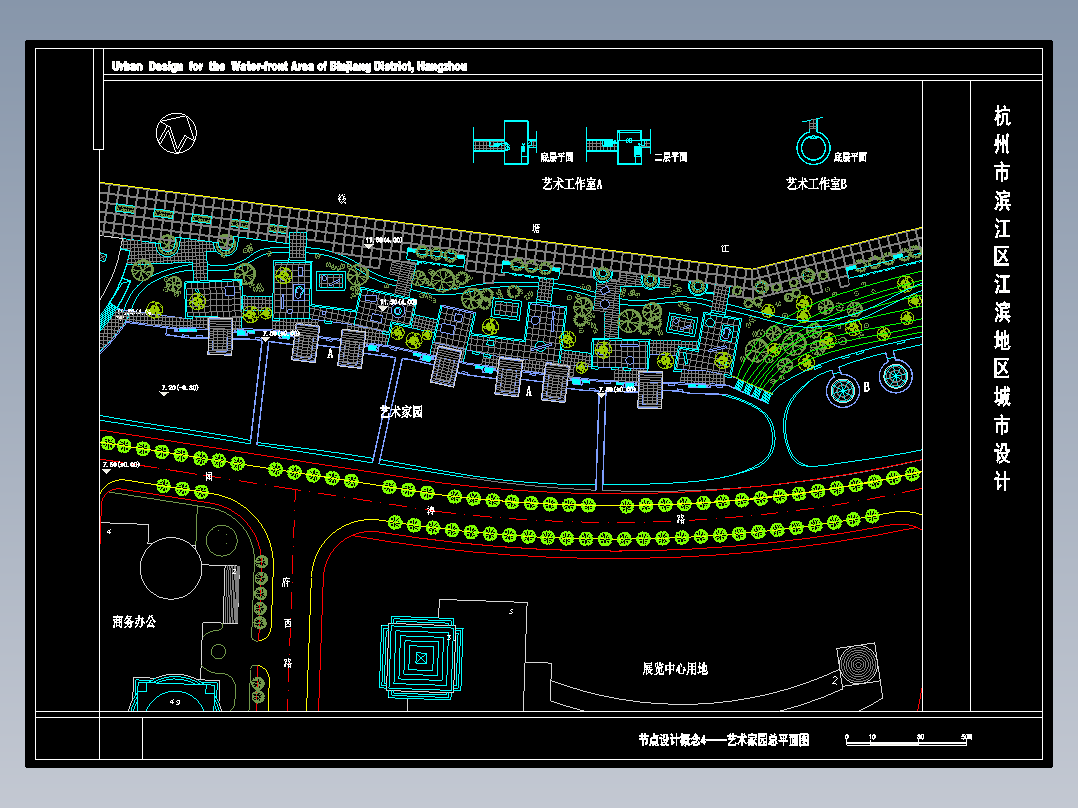
Task: Click the '艺术工作室A' label
Action: (x=572, y=184)
